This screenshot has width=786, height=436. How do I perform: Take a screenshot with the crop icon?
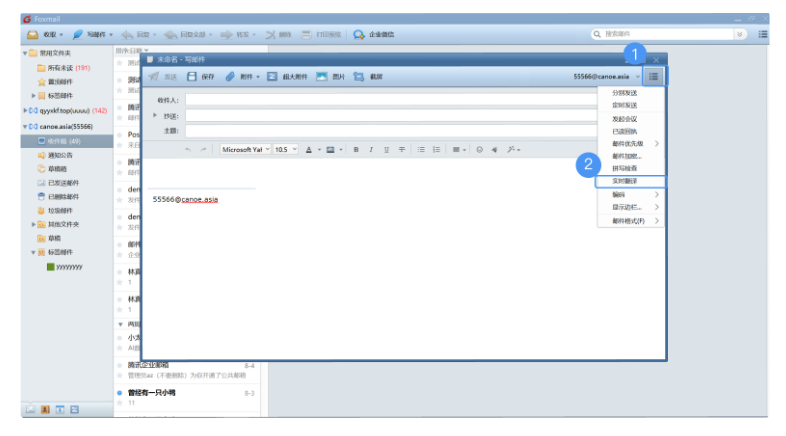coord(358,77)
